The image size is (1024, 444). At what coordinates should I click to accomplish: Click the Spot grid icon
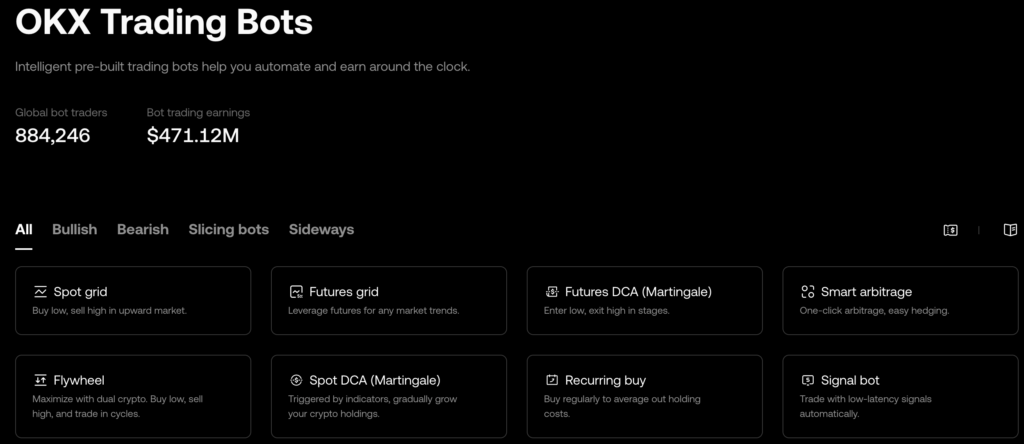tap(40, 292)
